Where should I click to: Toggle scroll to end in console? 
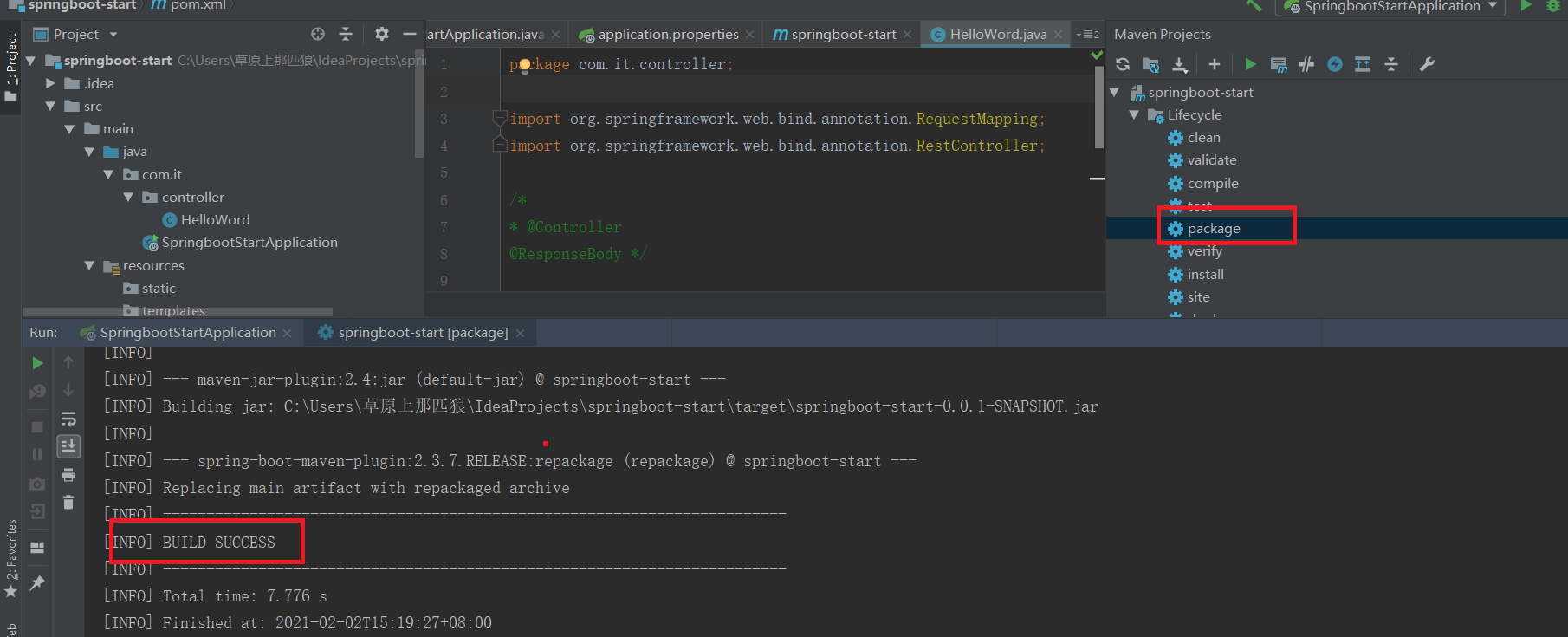point(68,446)
